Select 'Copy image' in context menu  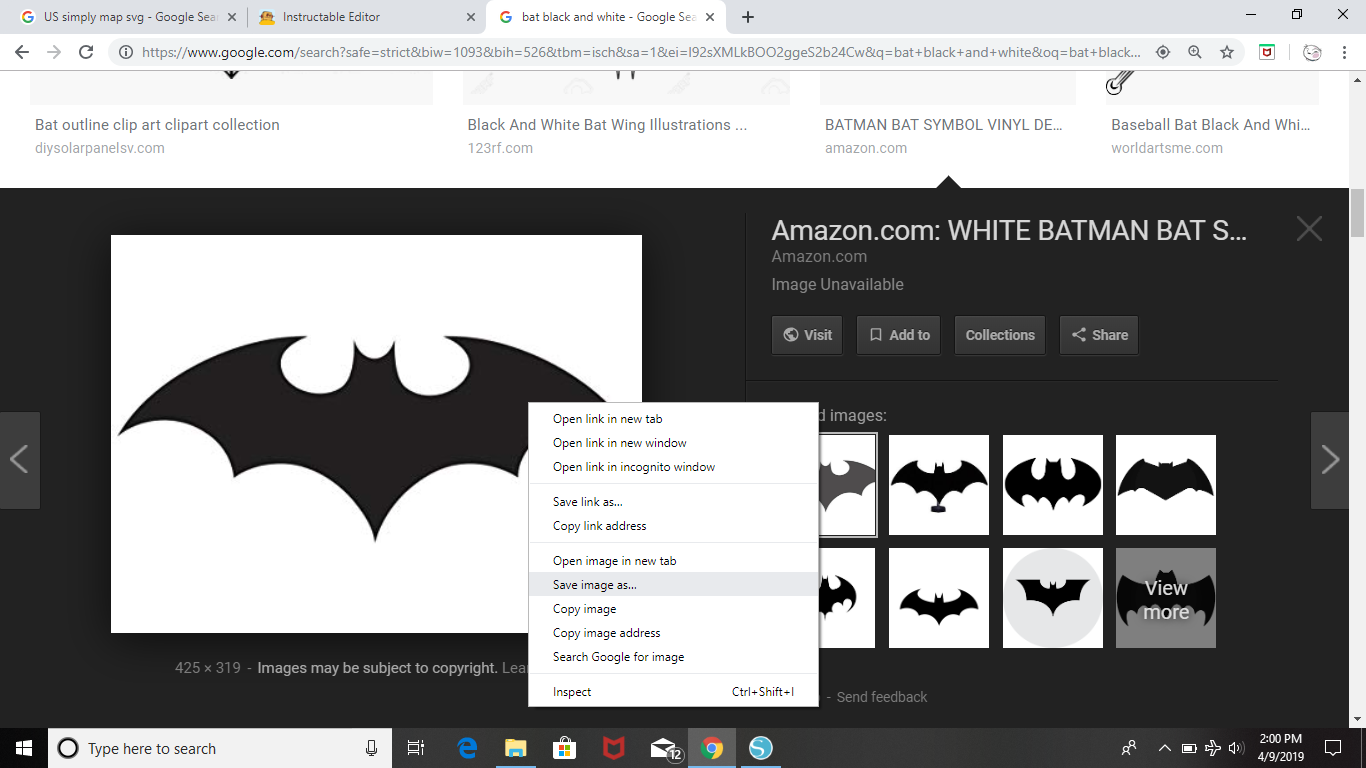pos(673,609)
